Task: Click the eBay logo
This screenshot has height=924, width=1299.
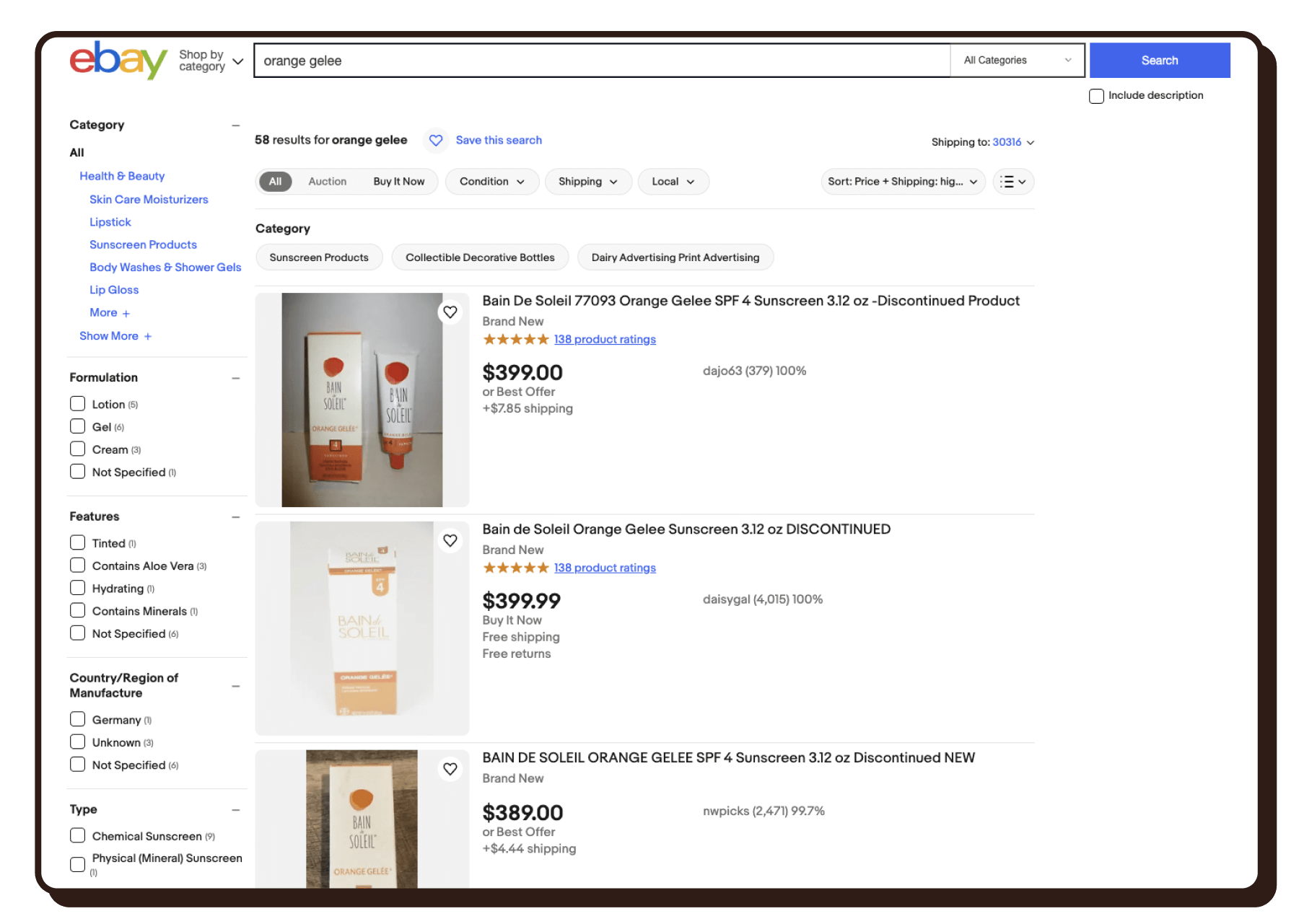Action: [118, 60]
